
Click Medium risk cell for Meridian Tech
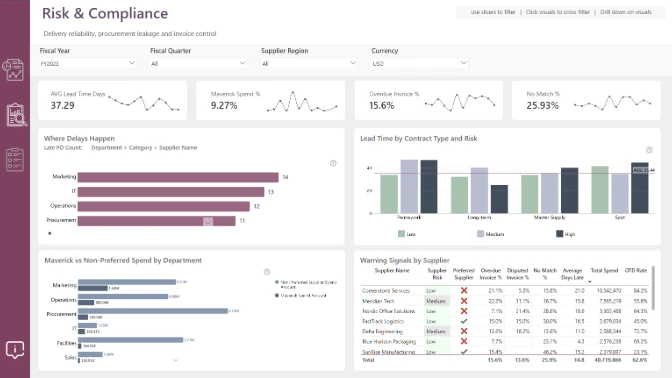[x=437, y=301]
